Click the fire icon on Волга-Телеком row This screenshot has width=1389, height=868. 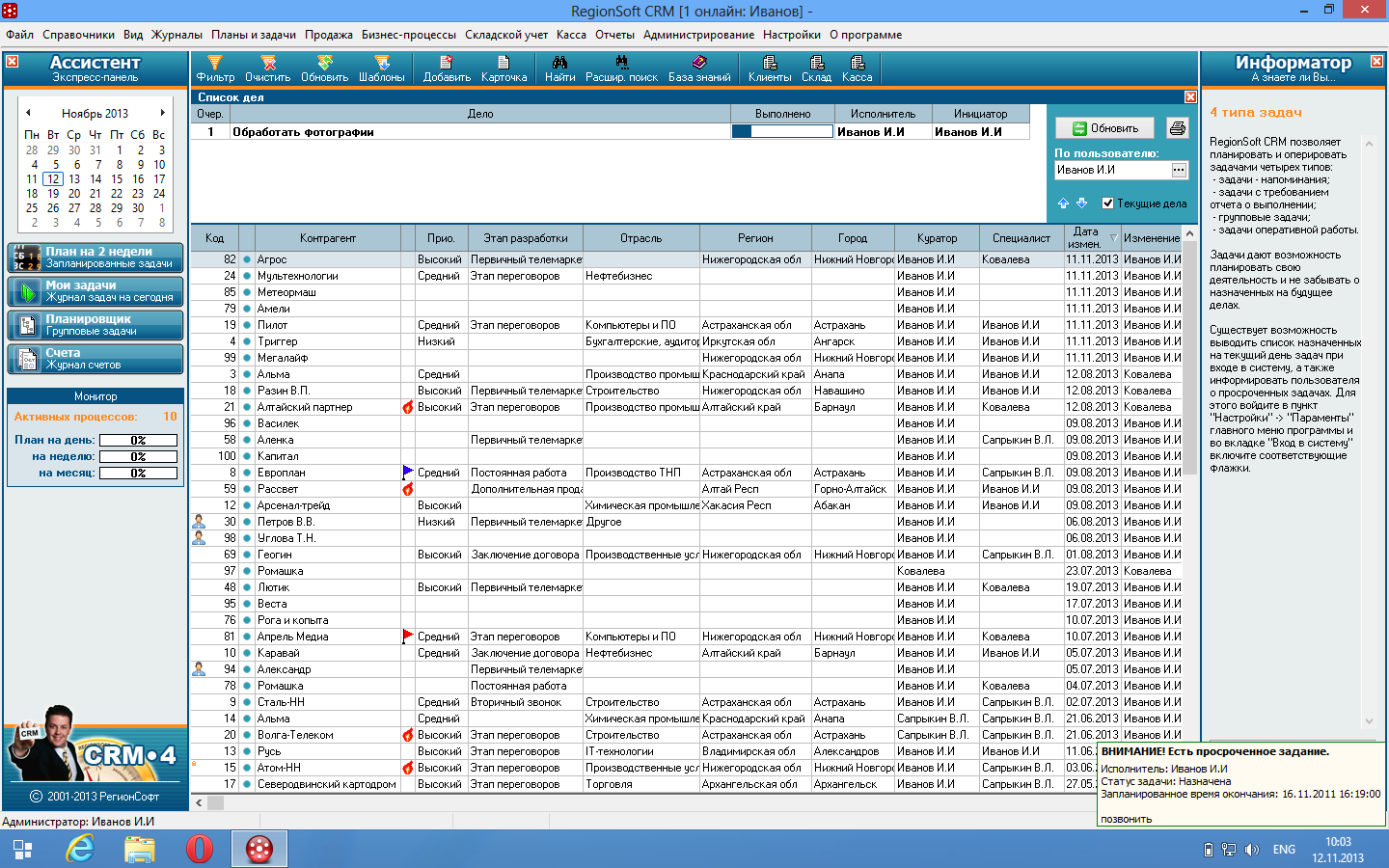point(408,735)
